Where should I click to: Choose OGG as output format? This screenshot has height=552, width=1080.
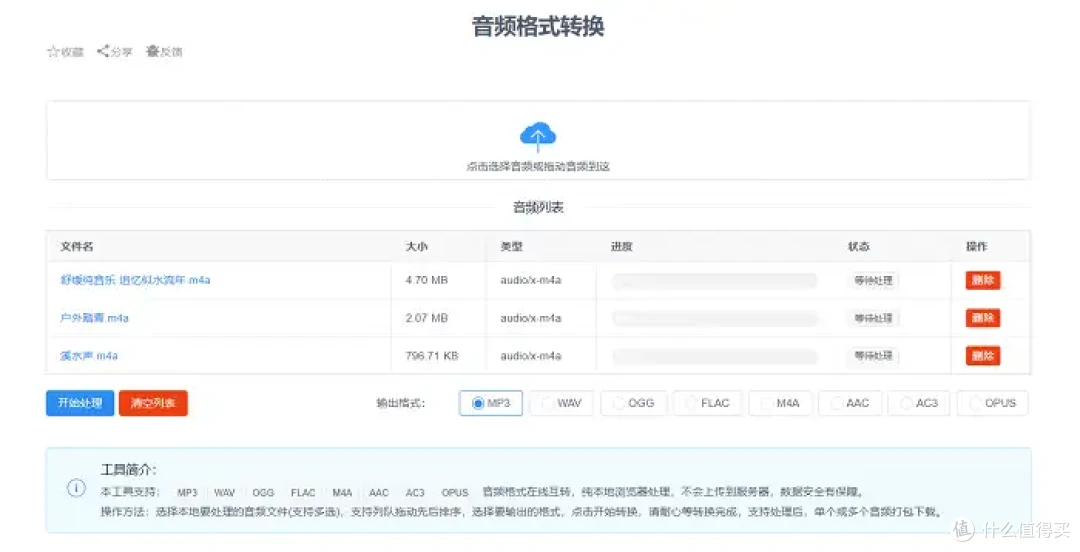click(x=634, y=403)
